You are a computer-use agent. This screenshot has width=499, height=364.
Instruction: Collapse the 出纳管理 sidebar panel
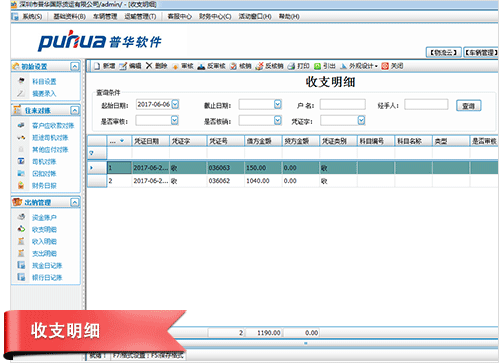tap(75, 202)
